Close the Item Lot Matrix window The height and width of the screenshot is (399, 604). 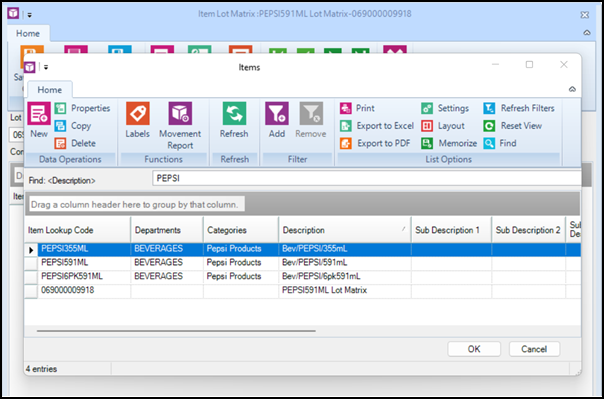point(585,15)
